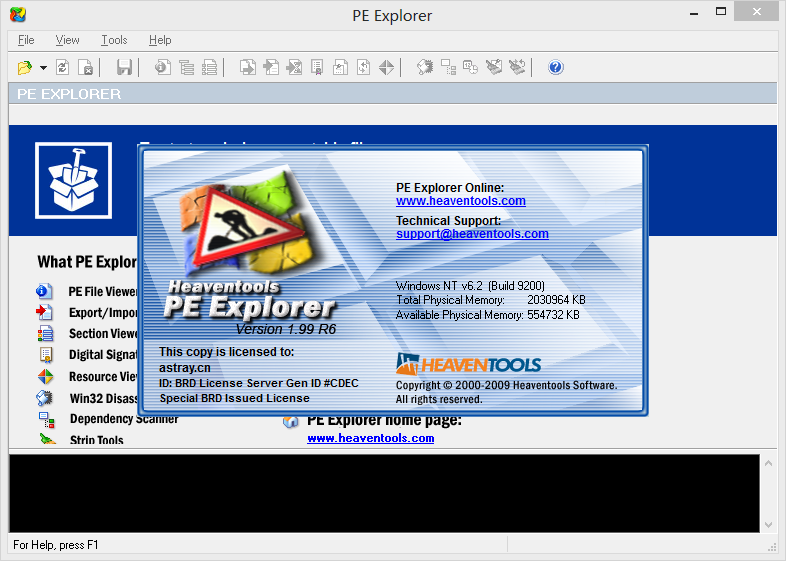Screen dimensions: 786x561
Task: Open the home page link below the dialog
Action: pos(370,438)
